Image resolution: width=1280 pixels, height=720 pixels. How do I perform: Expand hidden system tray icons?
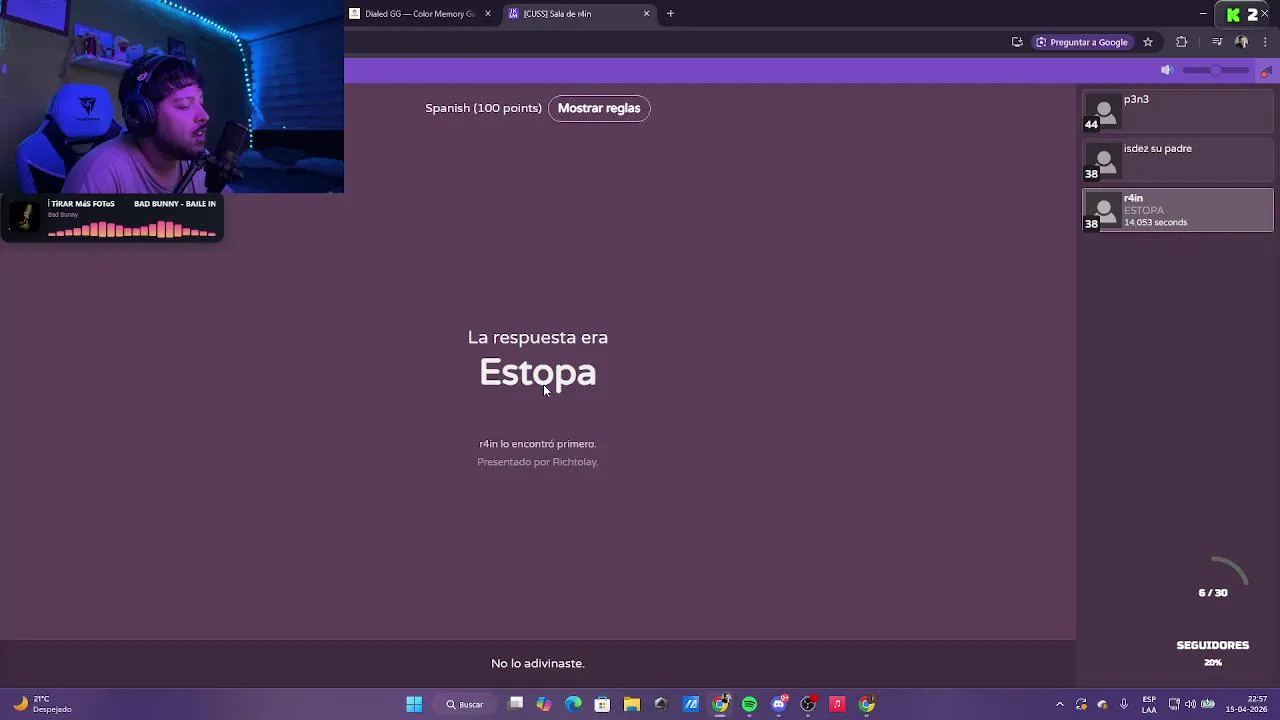click(1060, 704)
